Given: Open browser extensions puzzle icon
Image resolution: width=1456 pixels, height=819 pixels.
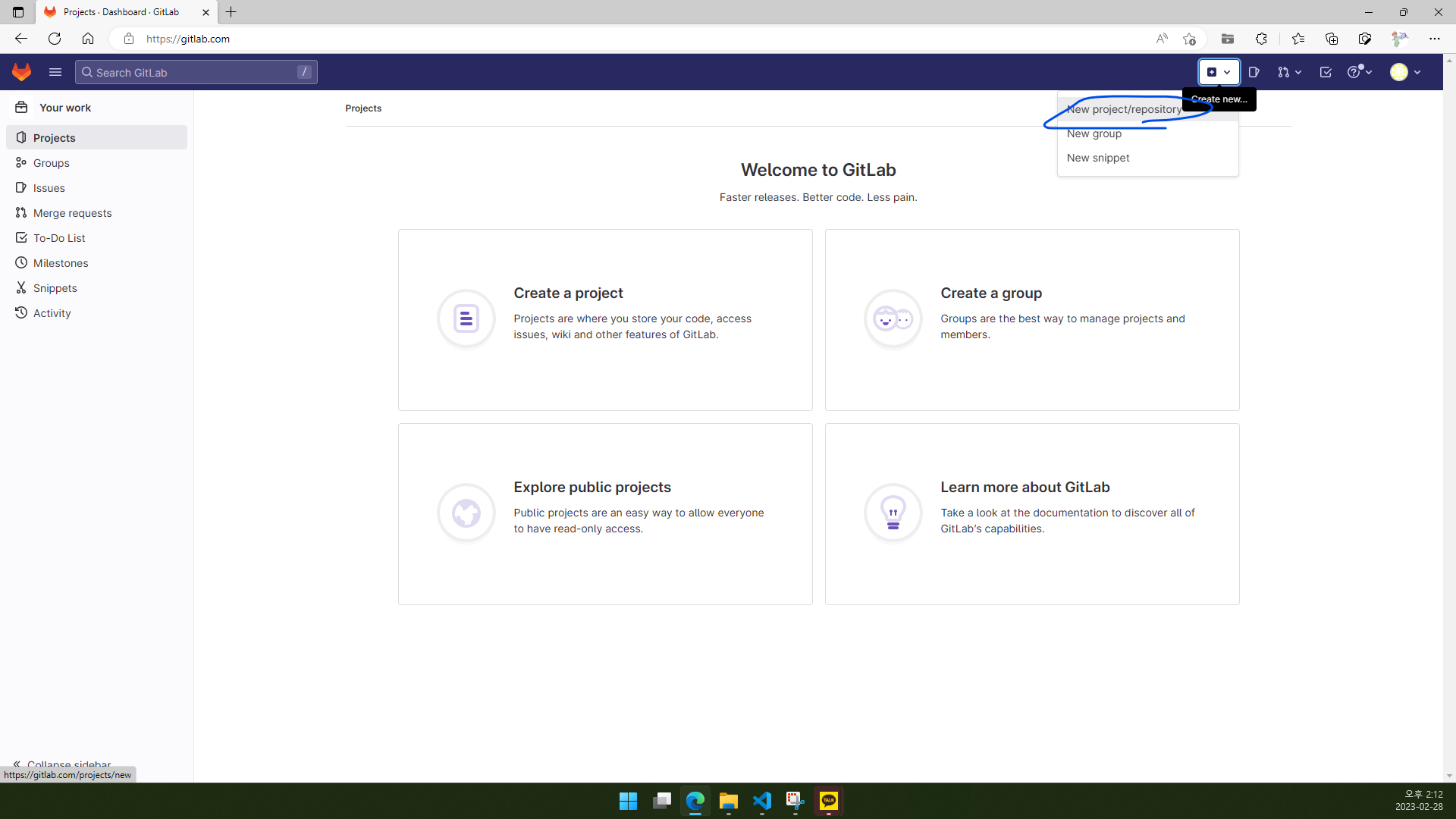Looking at the screenshot, I should click(1261, 39).
